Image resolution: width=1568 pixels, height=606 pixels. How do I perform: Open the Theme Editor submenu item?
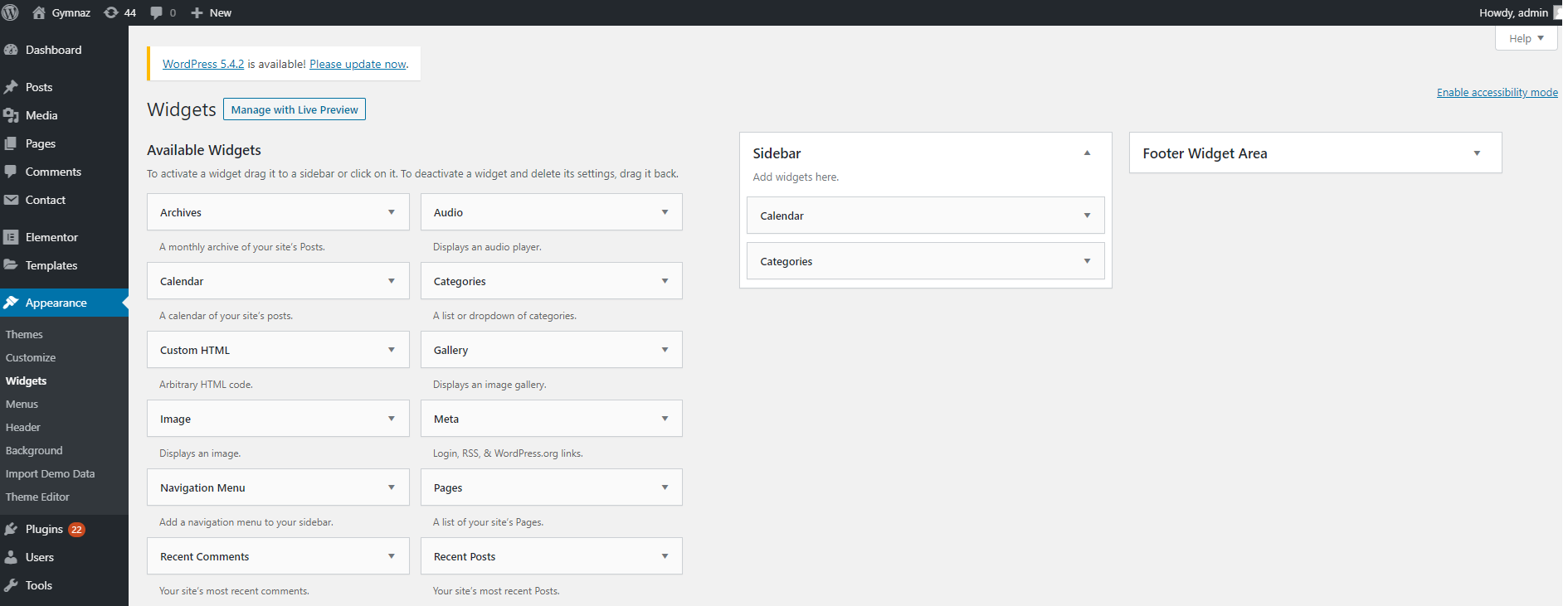click(37, 497)
